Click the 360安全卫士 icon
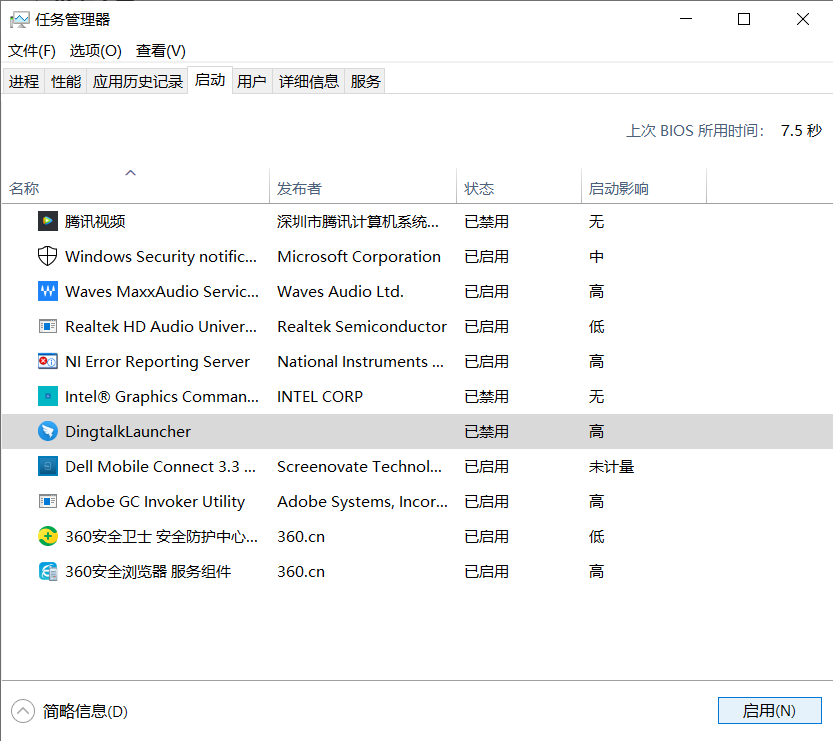Viewport: 833px width, 741px height. [48, 536]
